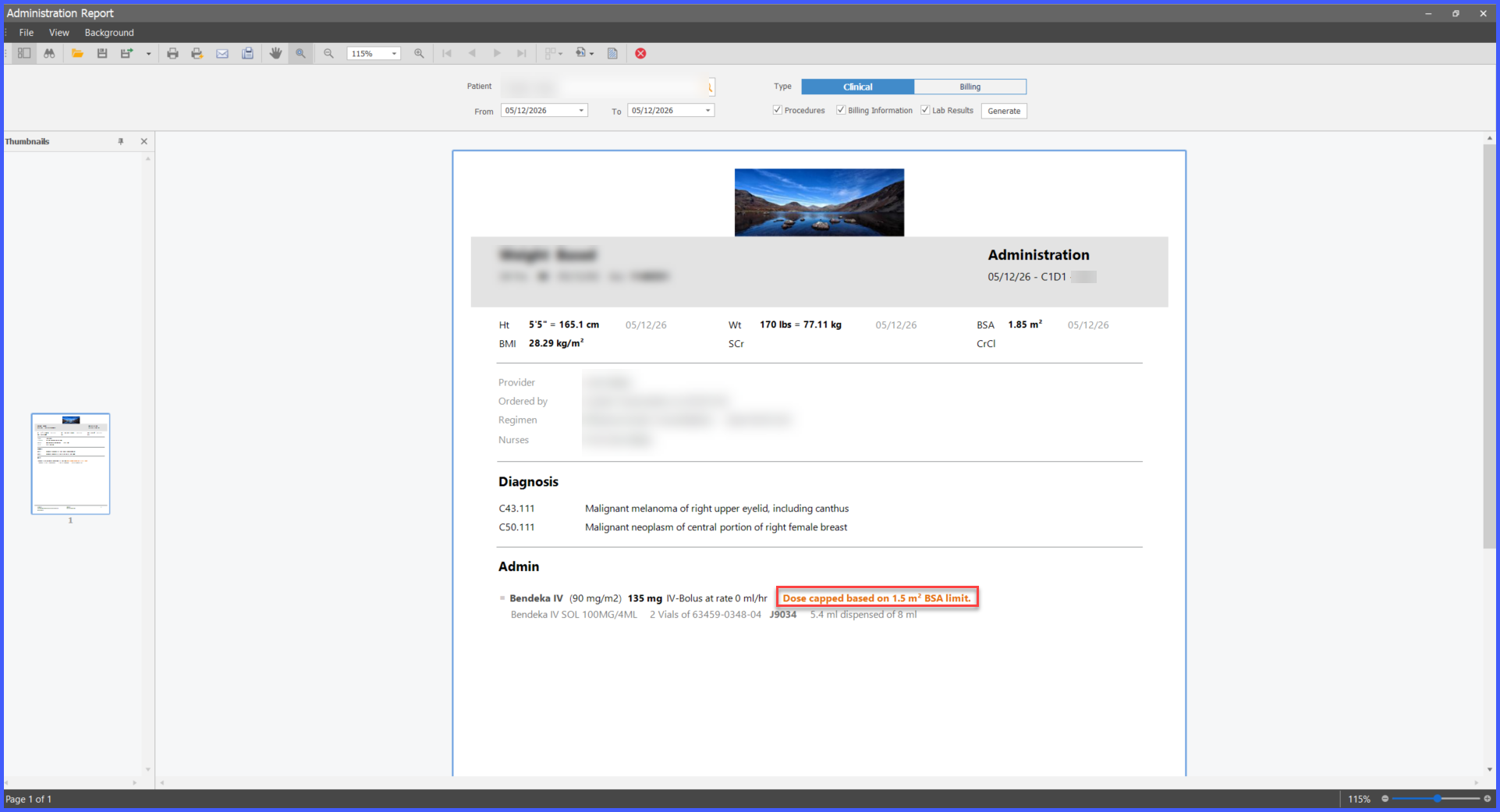Click the Generate button
The width and height of the screenshot is (1500, 812).
[x=1004, y=111]
